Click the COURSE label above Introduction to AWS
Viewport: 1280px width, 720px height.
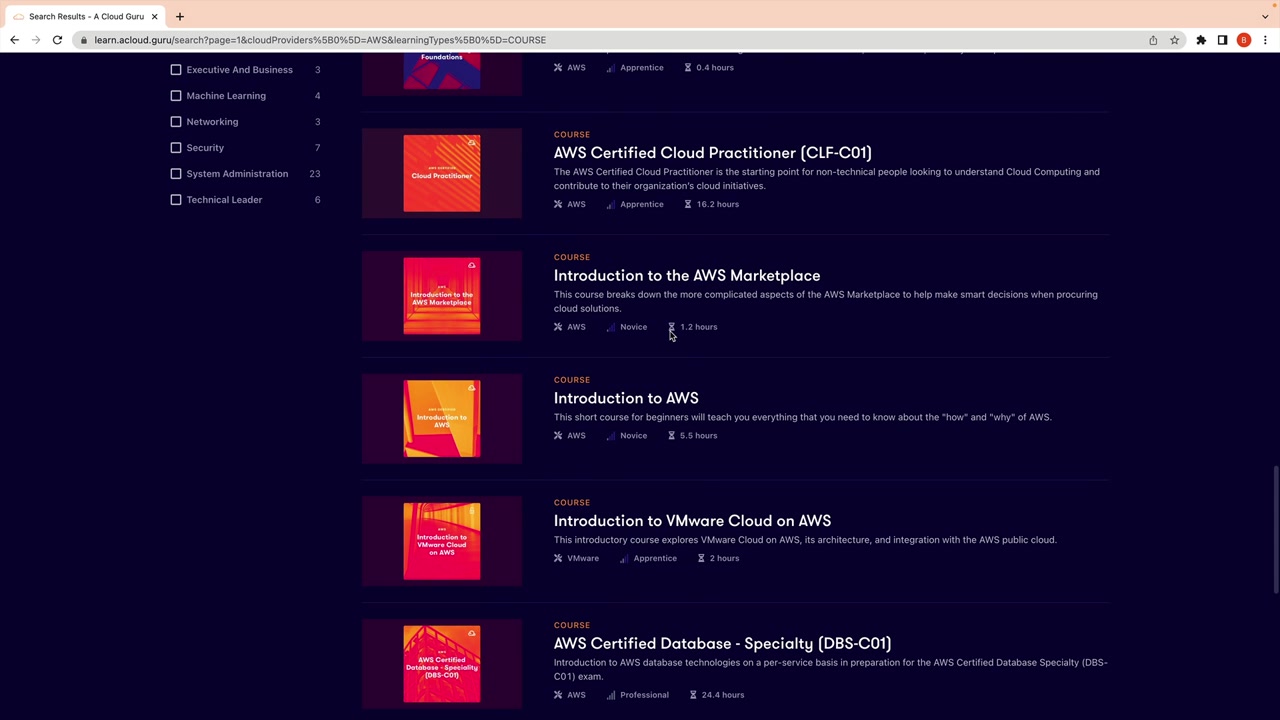(572, 380)
